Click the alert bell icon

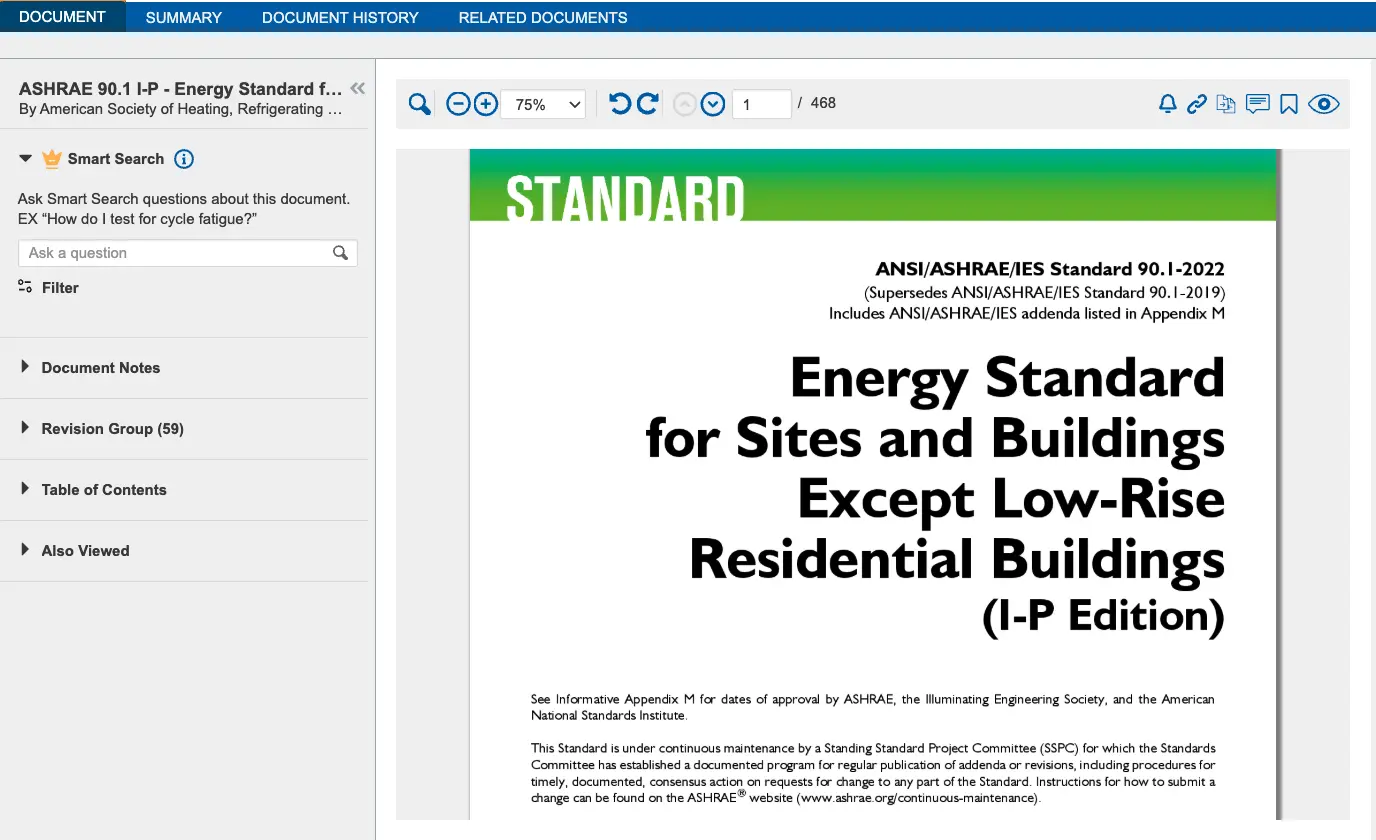1167,104
